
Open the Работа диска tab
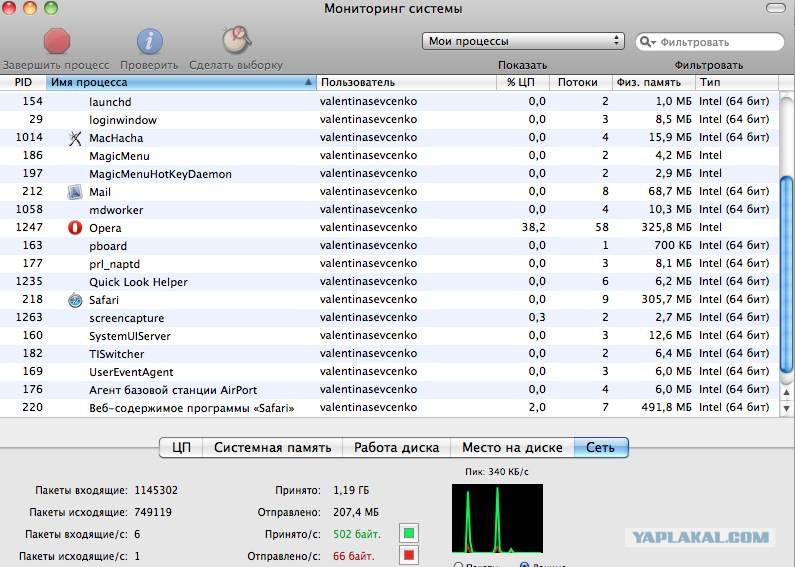point(396,447)
